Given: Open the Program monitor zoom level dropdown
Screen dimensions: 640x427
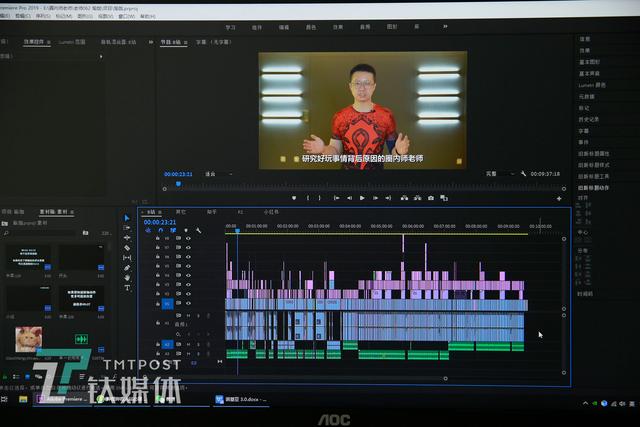Looking at the screenshot, I should [218, 174].
